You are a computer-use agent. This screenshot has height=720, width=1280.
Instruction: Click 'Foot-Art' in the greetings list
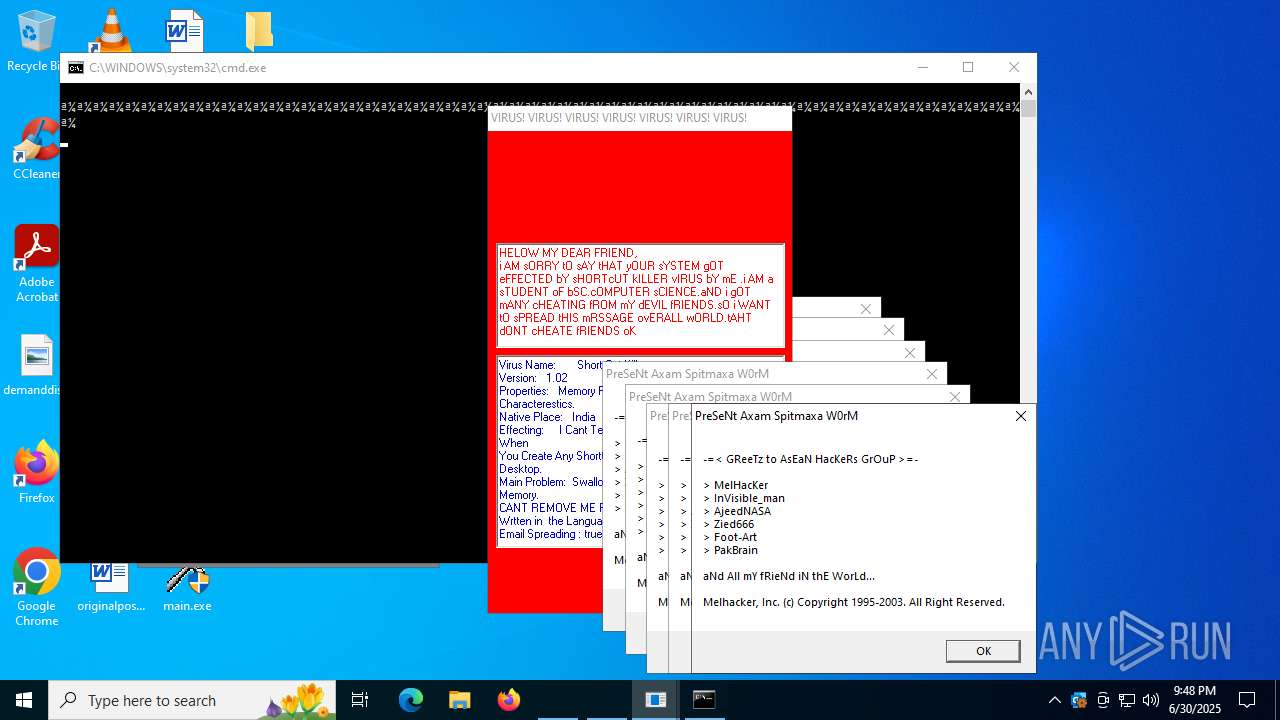click(x=735, y=537)
